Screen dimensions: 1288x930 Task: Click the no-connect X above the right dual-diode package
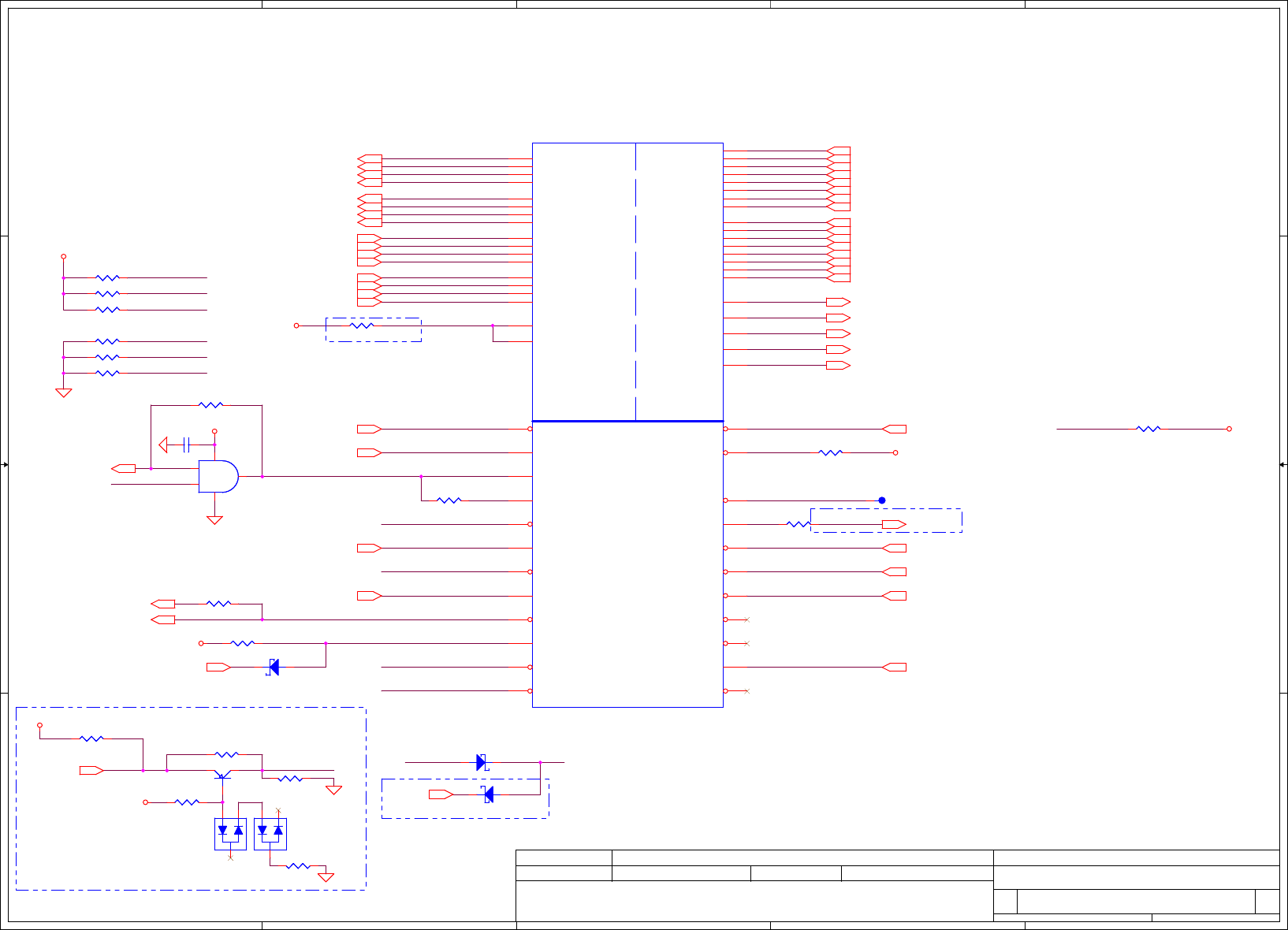point(278,810)
